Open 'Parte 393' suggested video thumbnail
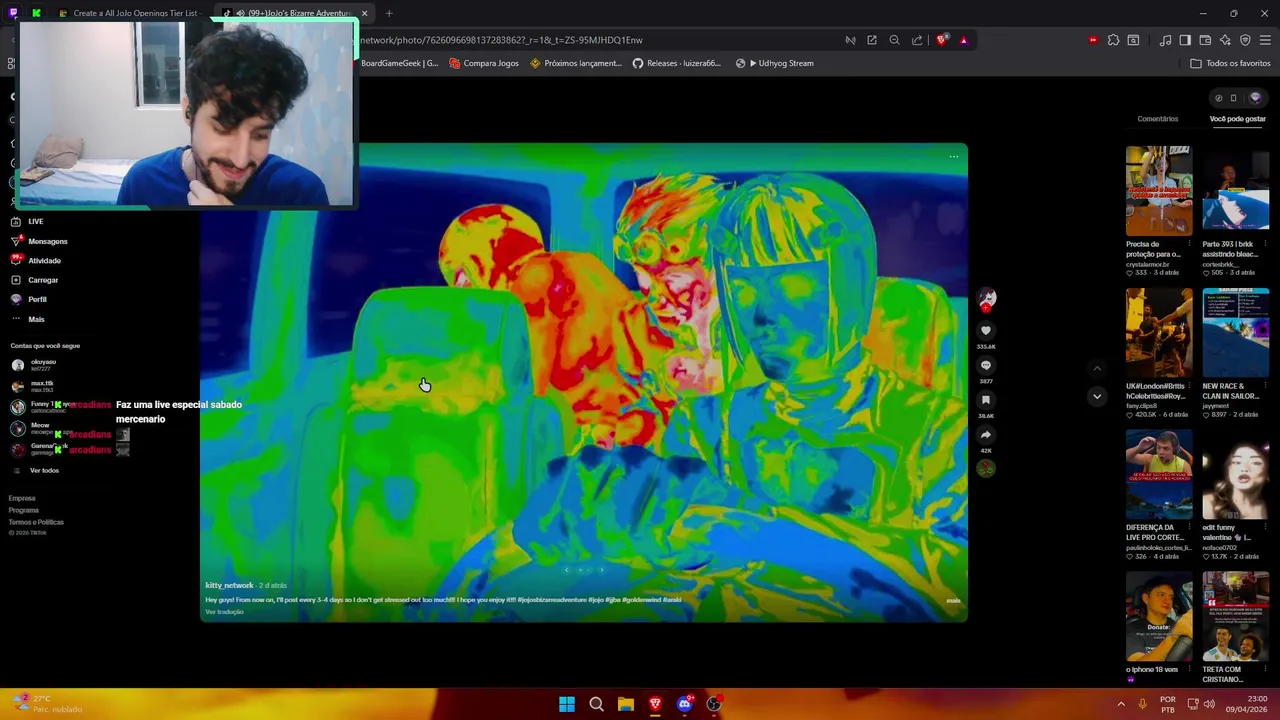This screenshot has height=720, width=1280. [1236, 191]
